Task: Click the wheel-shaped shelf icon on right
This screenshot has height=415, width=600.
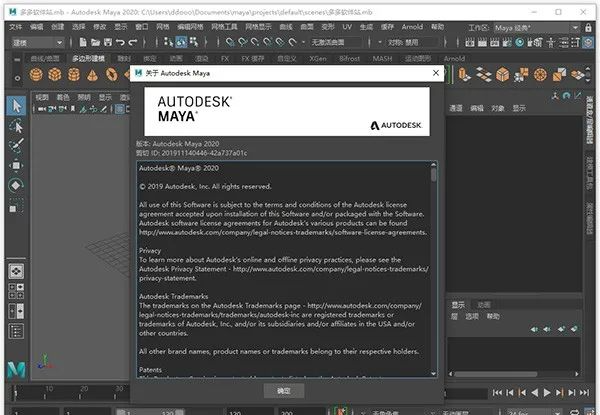Action: click(540, 75)
